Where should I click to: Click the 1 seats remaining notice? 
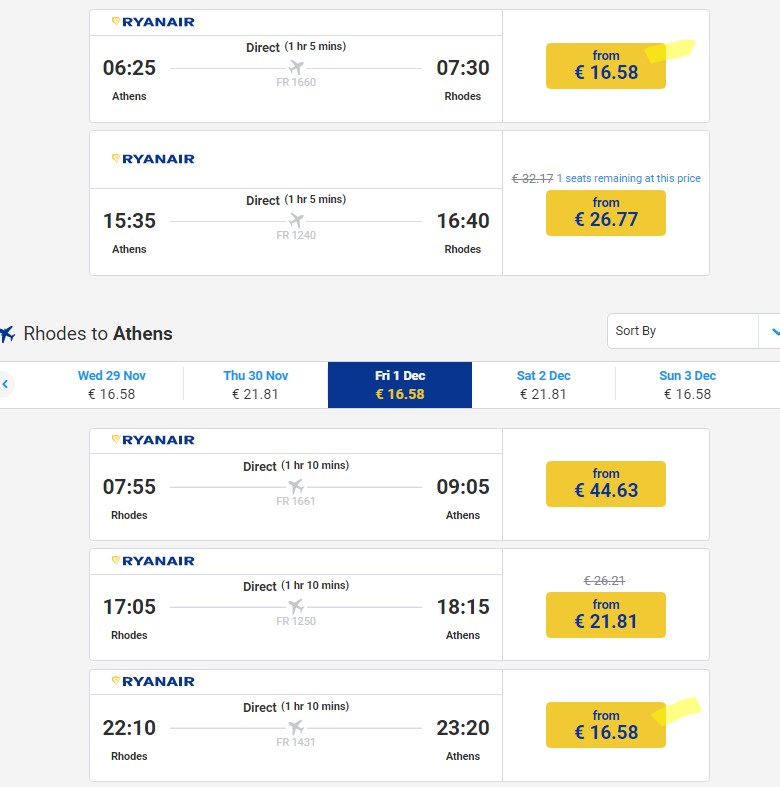click(x=629, y=179)
